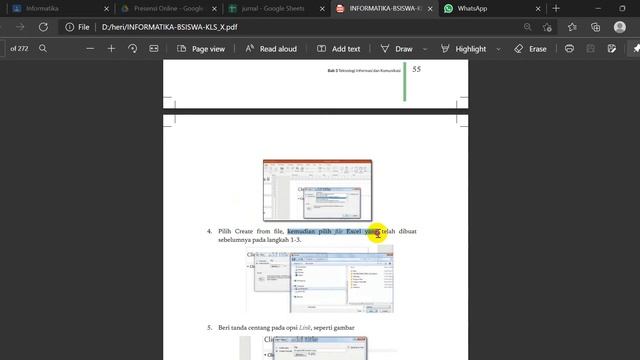Click the address bar file path
640x360 pixels.
[169, 27]
